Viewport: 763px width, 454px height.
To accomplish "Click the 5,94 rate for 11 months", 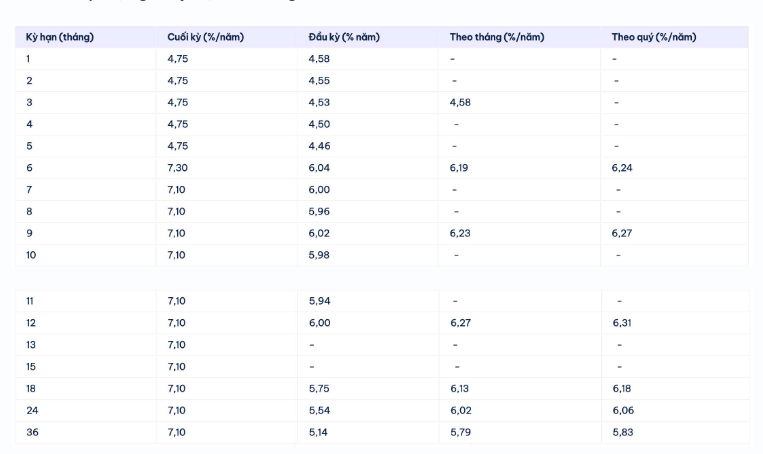I will coord(318,301).
